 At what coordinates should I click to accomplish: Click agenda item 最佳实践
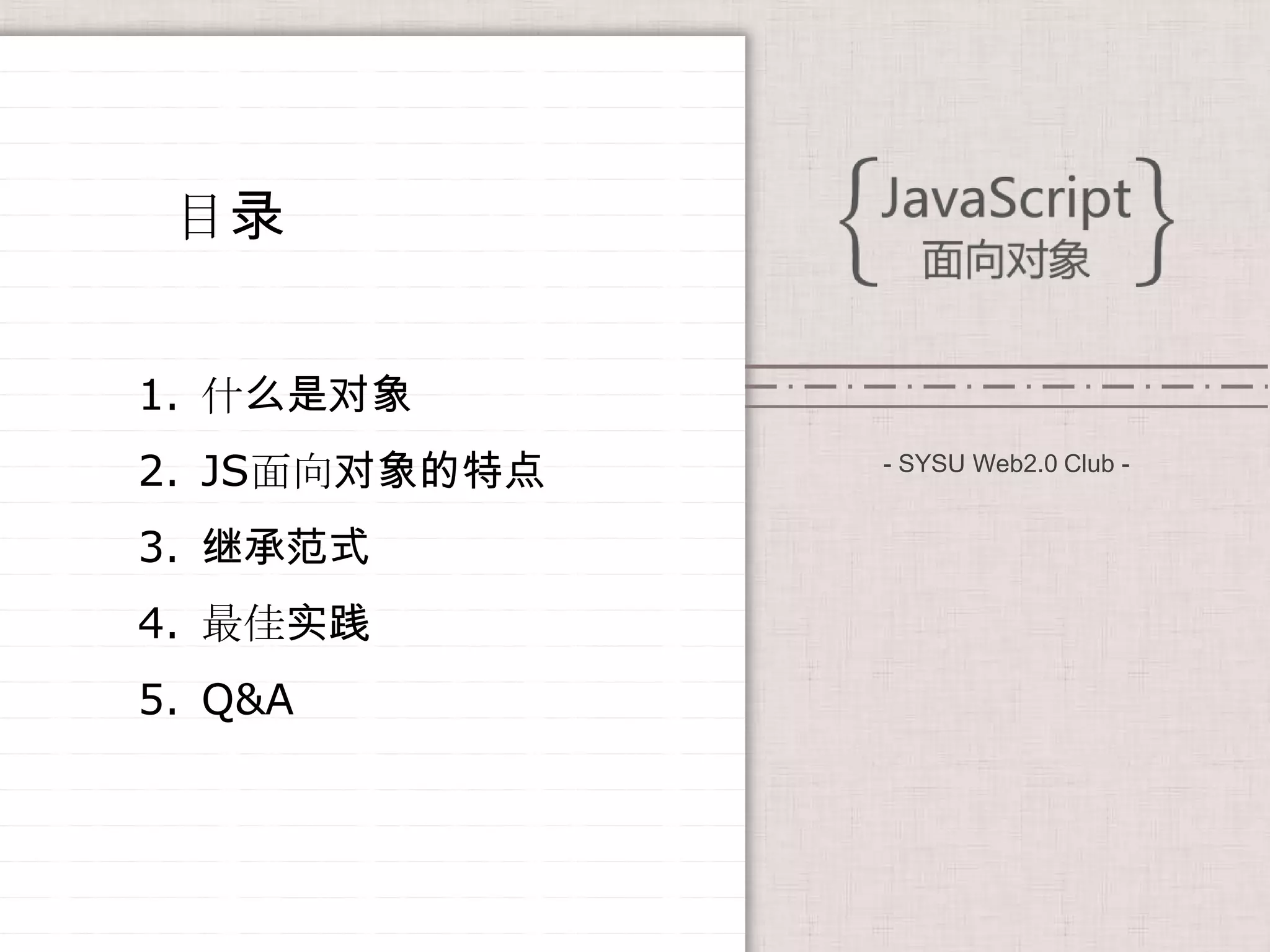click(286, 623)
